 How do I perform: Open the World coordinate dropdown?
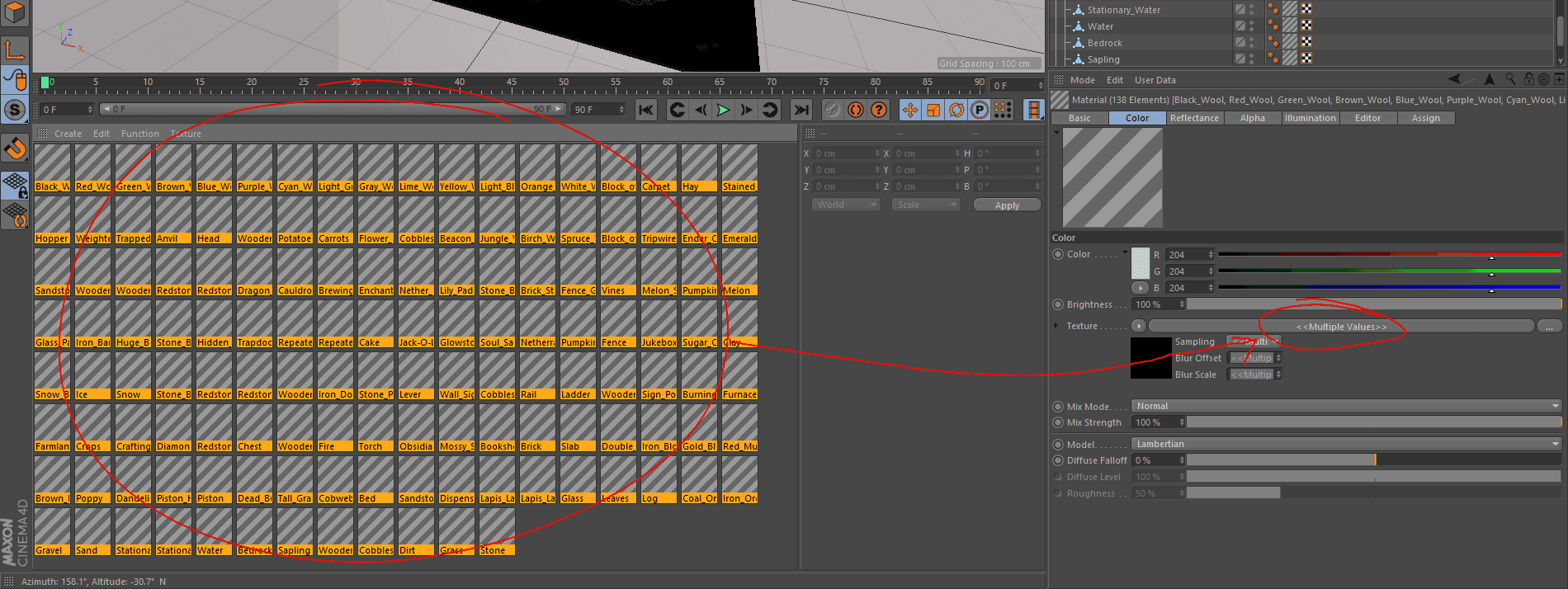pyautogui.click(x=846, y=205)
